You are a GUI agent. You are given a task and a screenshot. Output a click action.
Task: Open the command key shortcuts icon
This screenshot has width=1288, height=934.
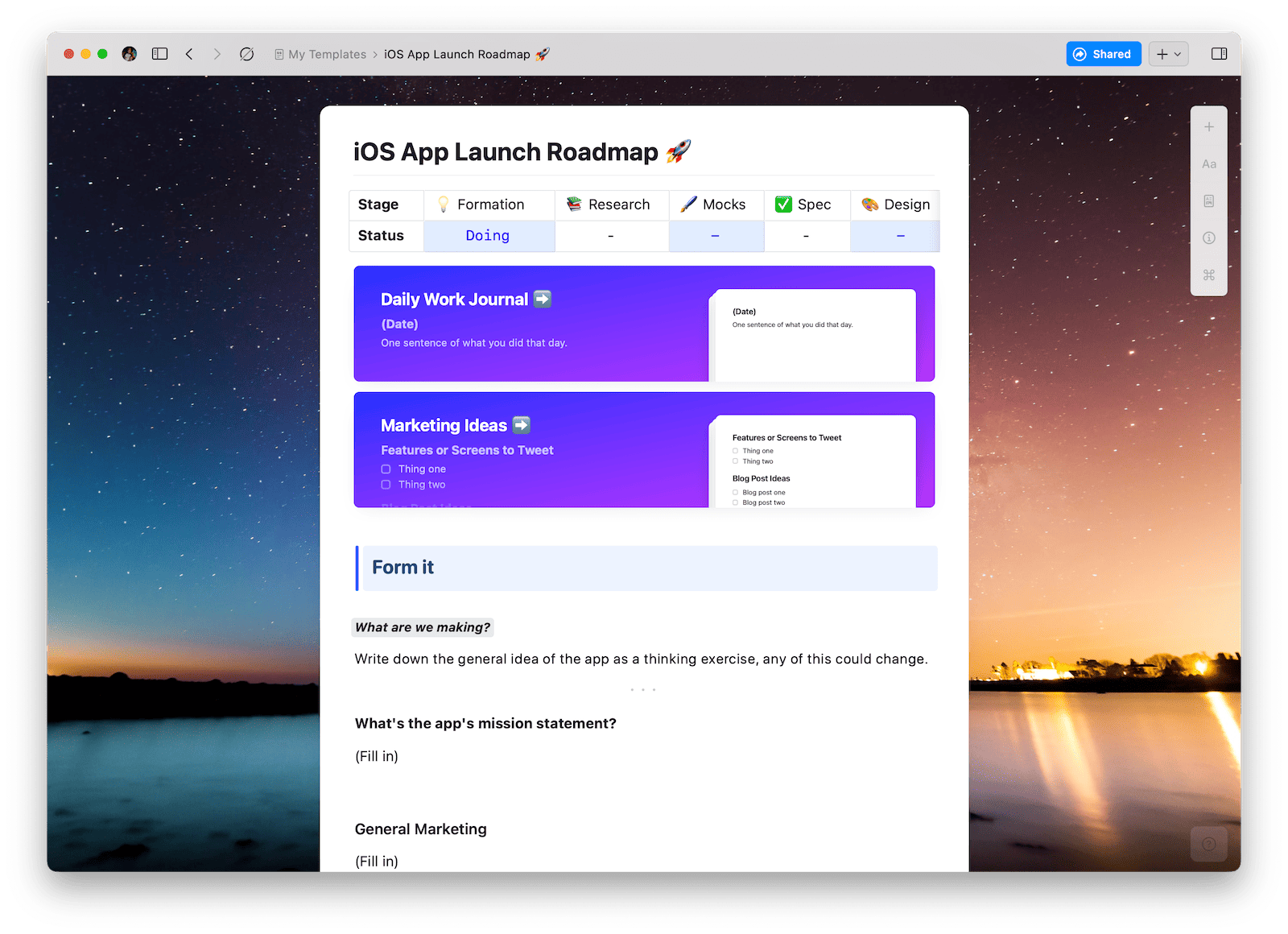1209,275
